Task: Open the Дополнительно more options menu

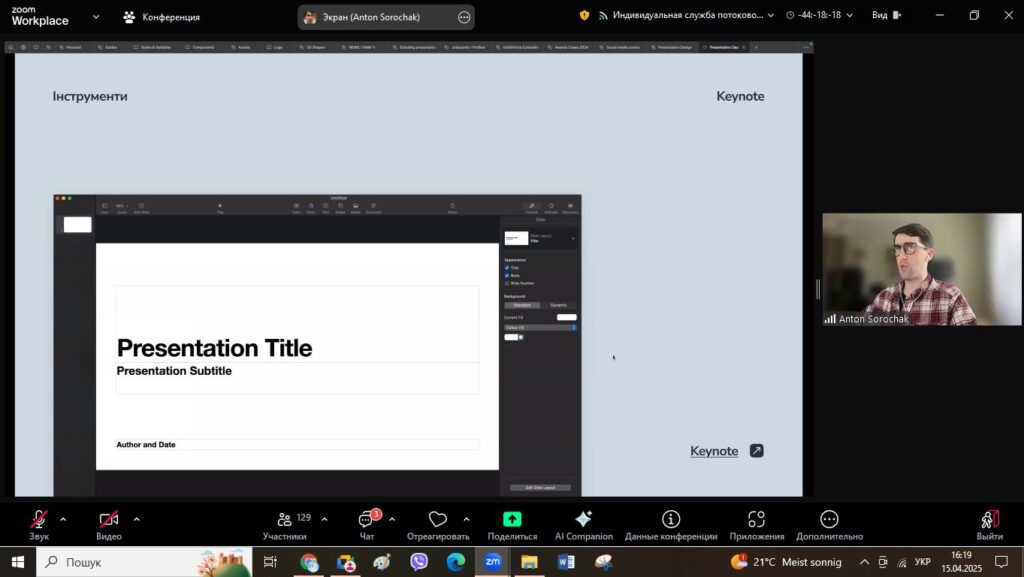Action: [829, 525]
